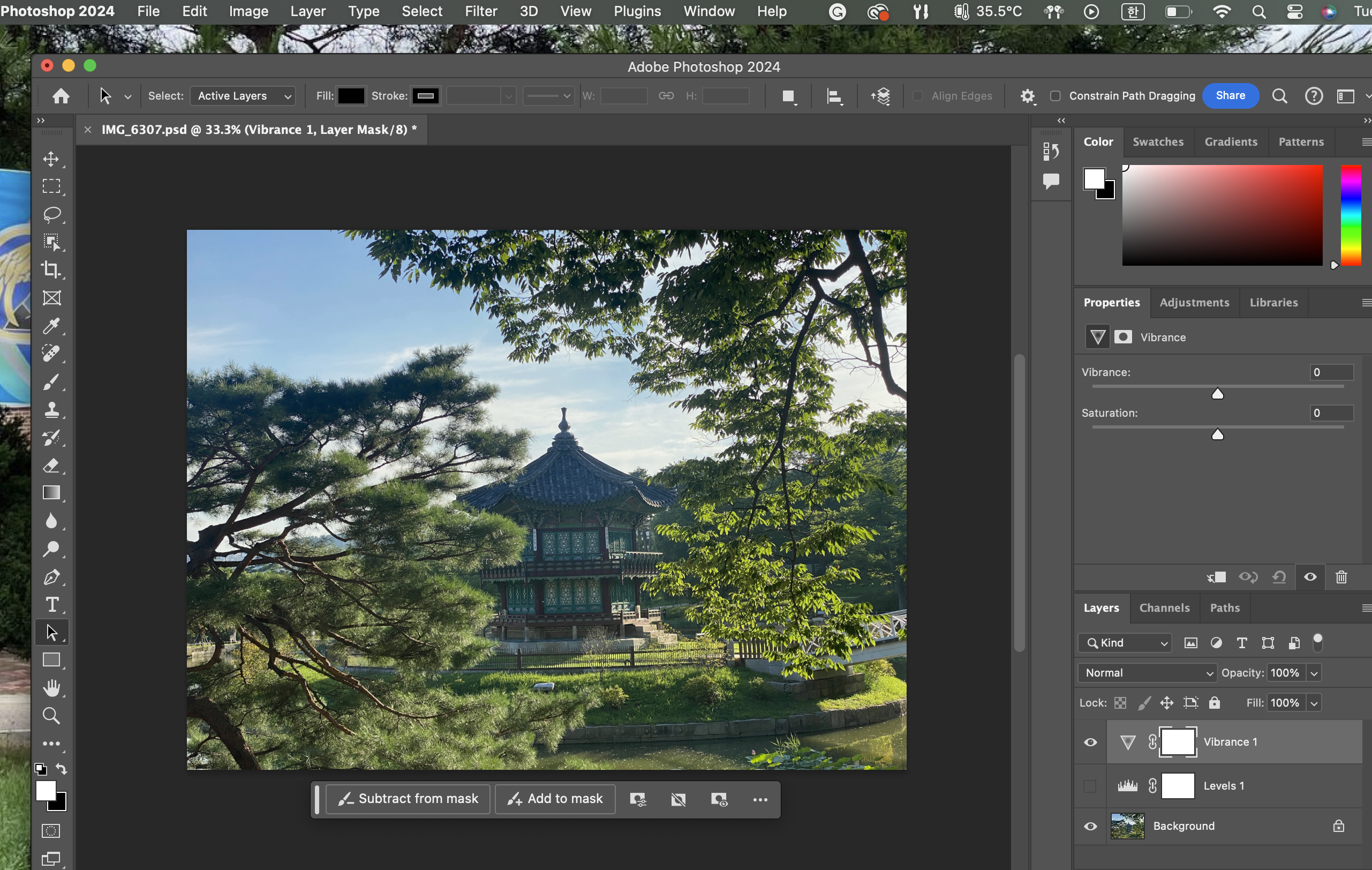Activate the Horizontal Type tool
1372x870 pixels.
[51, 604]
